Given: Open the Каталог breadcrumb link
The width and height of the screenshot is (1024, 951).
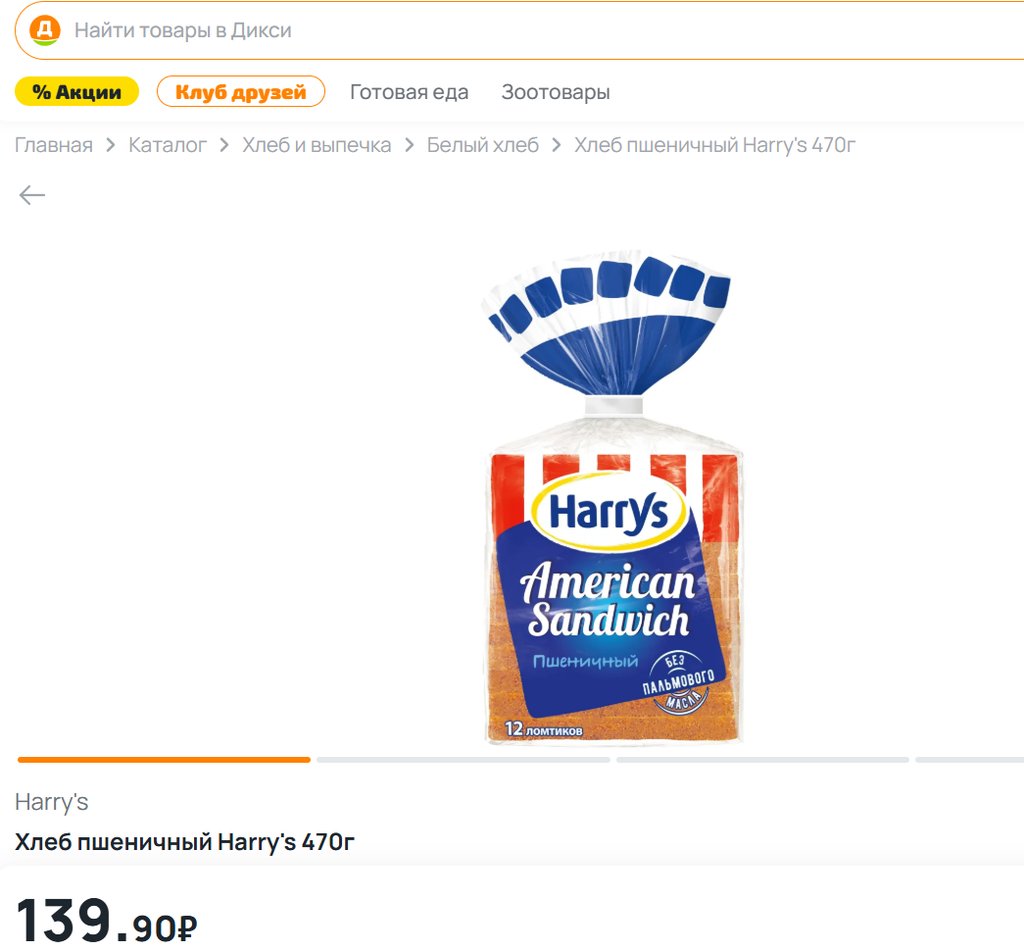Looking at the screenshot, I should (x=168, y=146).
